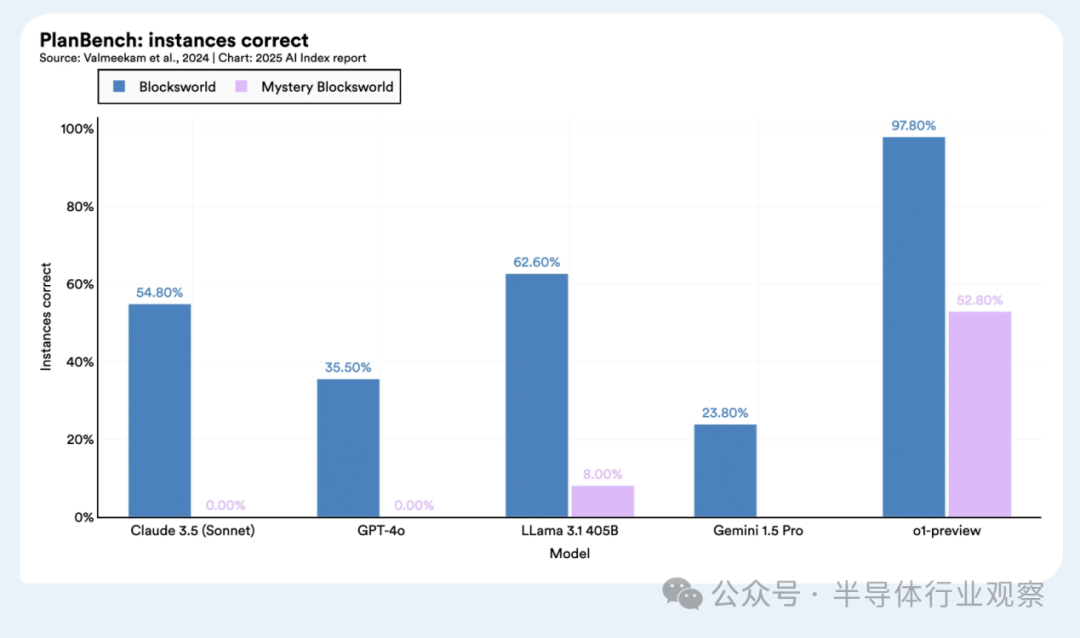Click the 0.00% label under GPT-4o
The width and height of the screenshot is (1080, 638).
coord(414,505)
